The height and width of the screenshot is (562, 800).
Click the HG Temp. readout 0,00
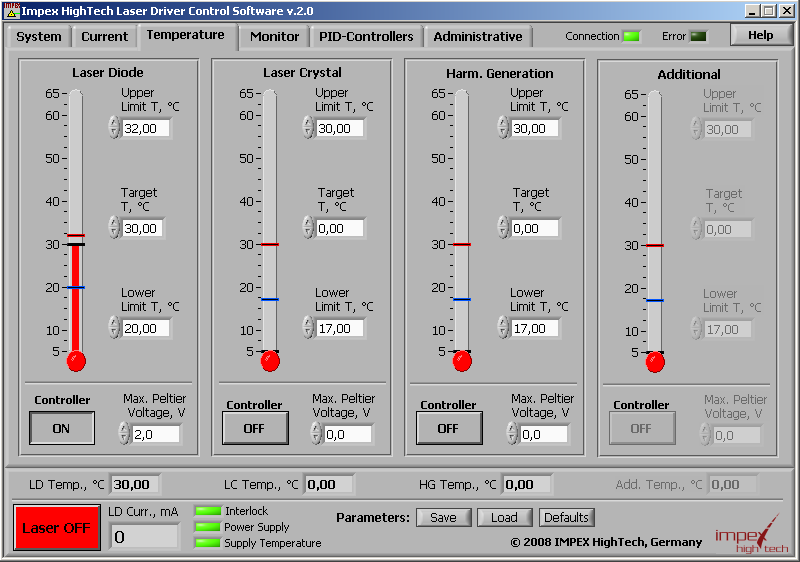(x=527, y=484)
